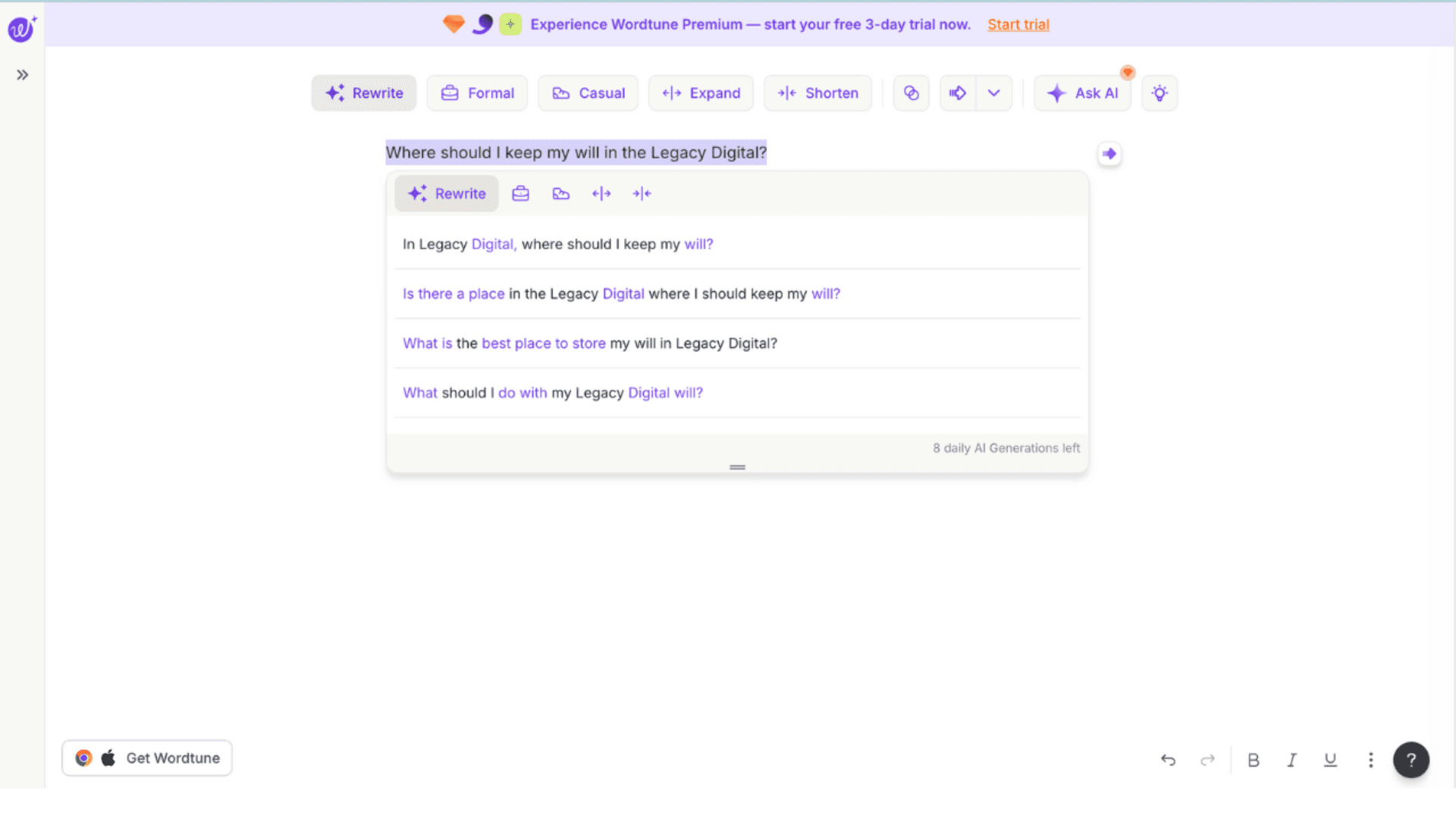The width and height of the screenshot is (1456, 819).
Task: Choose suggestion "What is the best place to store"
Action: pyautogui.click(x=589, y=344)
